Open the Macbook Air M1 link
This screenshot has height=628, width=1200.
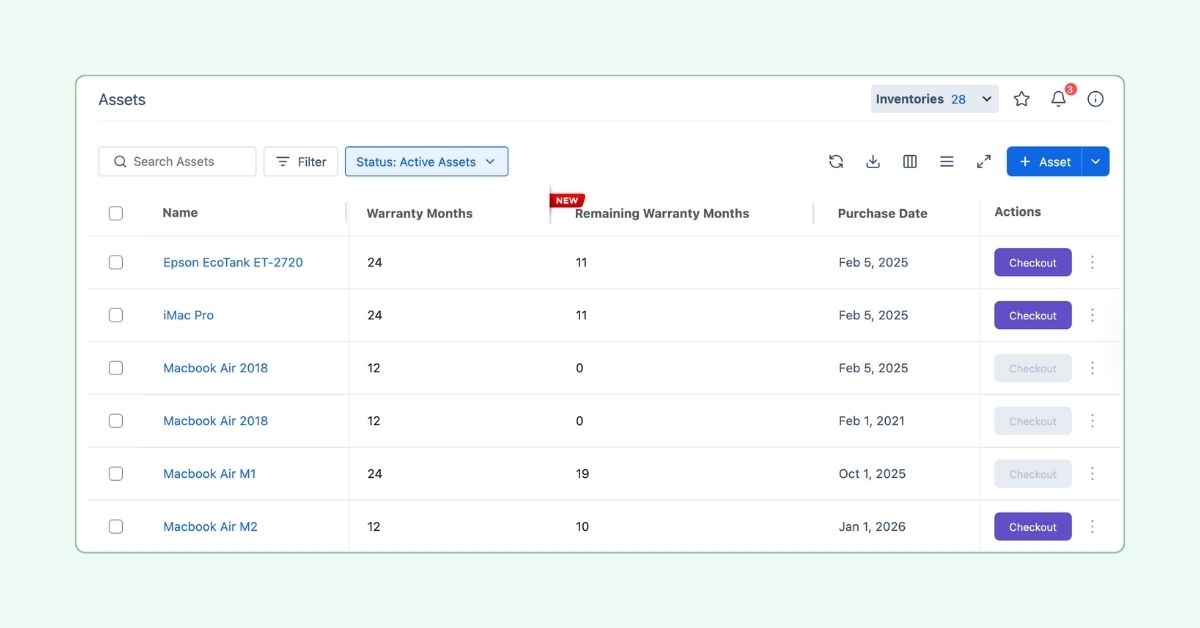coord(209,474)
